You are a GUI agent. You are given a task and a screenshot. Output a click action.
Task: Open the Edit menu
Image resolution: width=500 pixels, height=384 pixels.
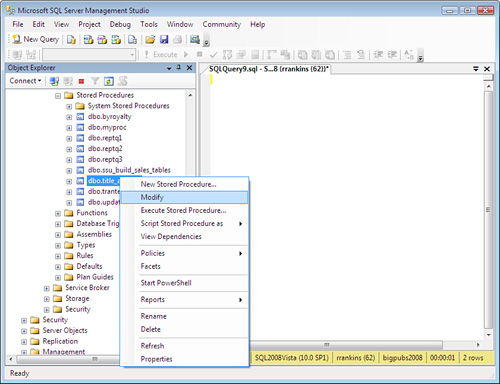pyautogui.click(x=38, y=24)
